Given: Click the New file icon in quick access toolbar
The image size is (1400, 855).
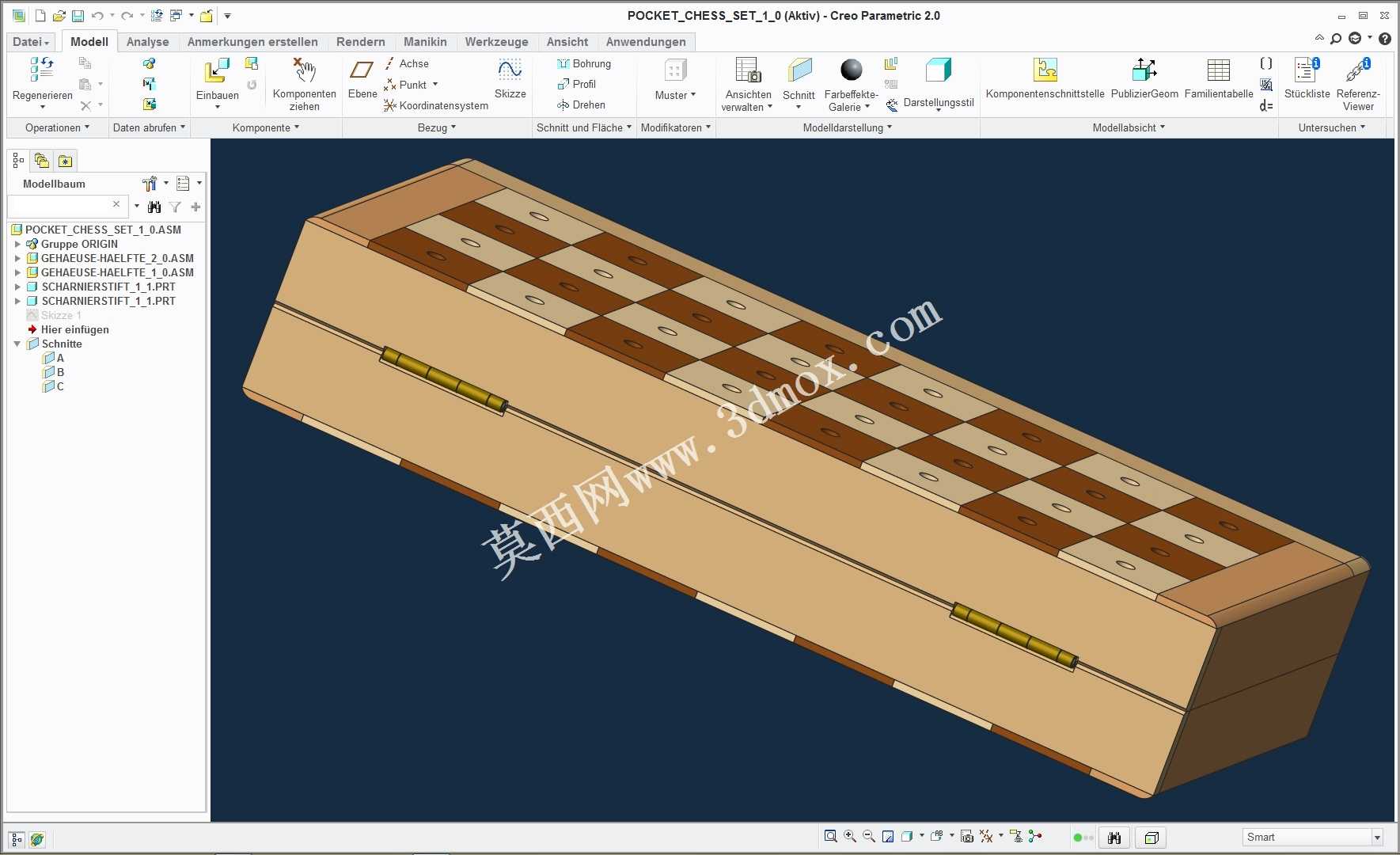Looking at the screenshot, I should (40, 15).
